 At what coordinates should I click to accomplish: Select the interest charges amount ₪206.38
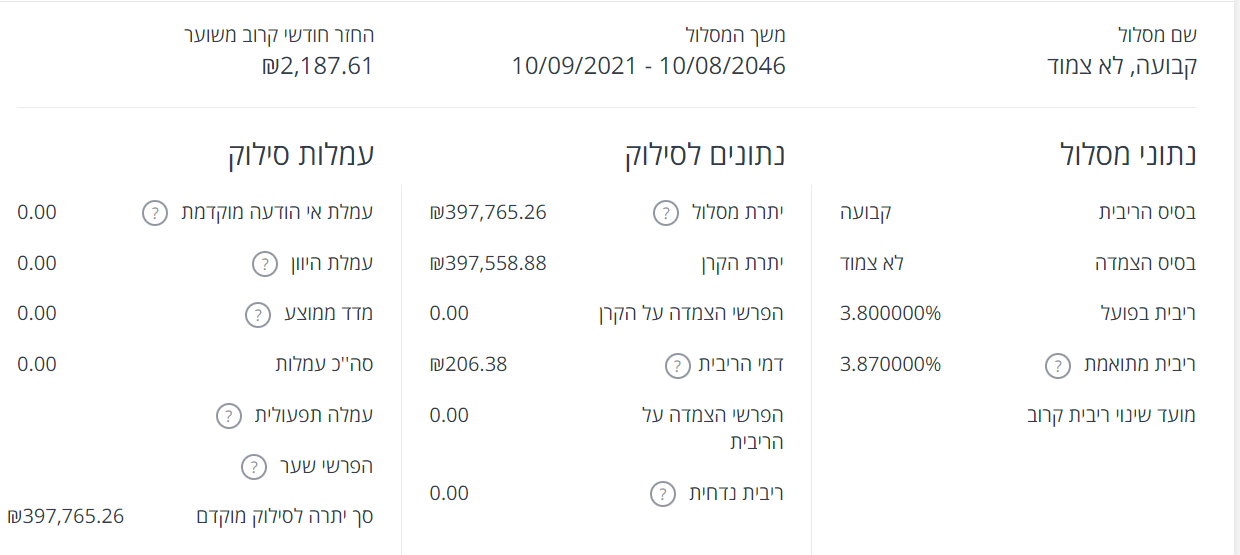point(468,364)
